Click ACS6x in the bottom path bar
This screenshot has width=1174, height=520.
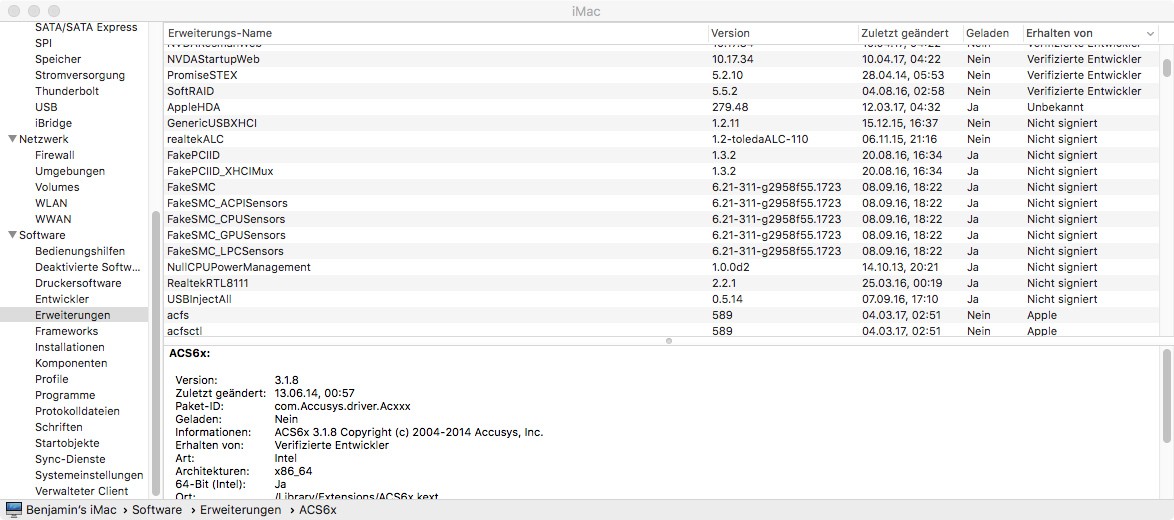coord(317,510)
